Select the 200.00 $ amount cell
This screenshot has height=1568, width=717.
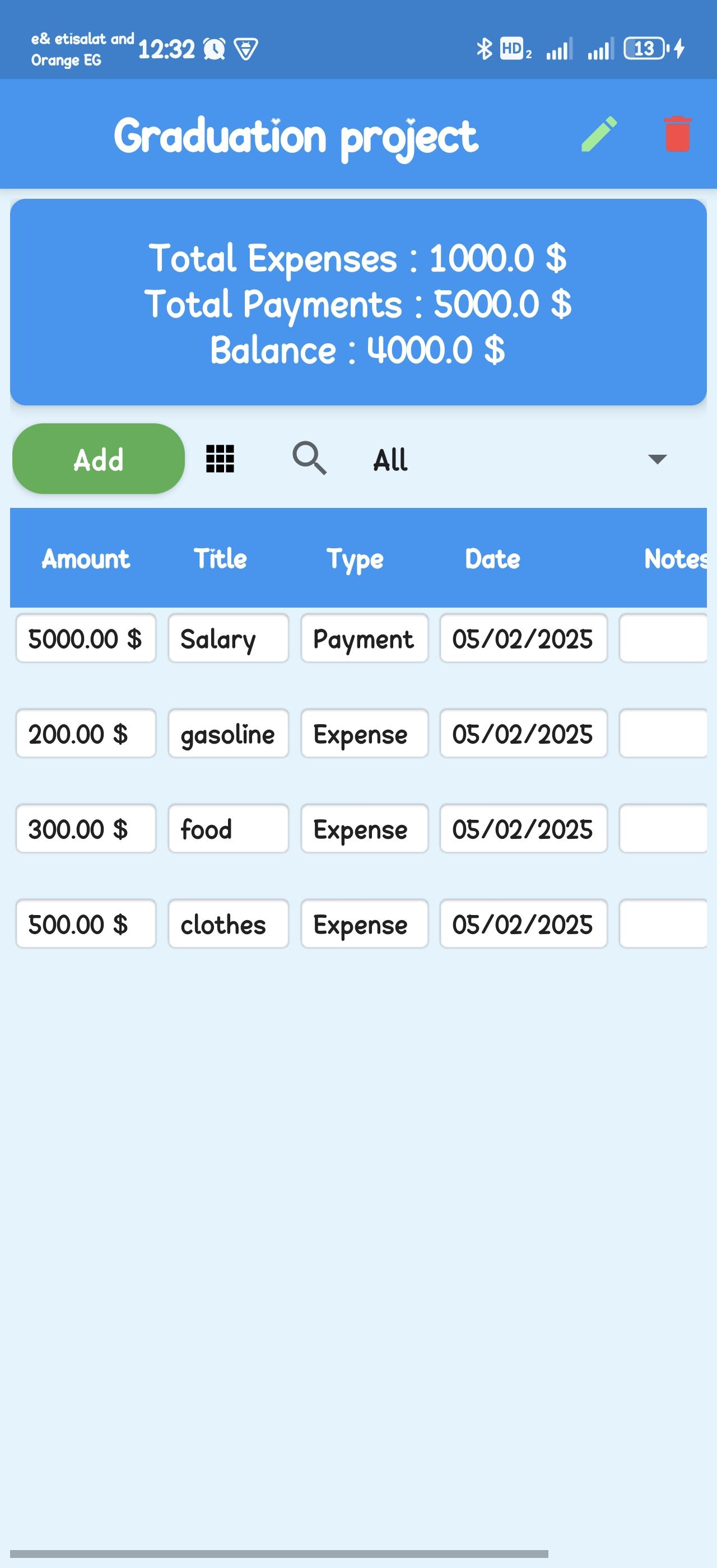point(86,734)
